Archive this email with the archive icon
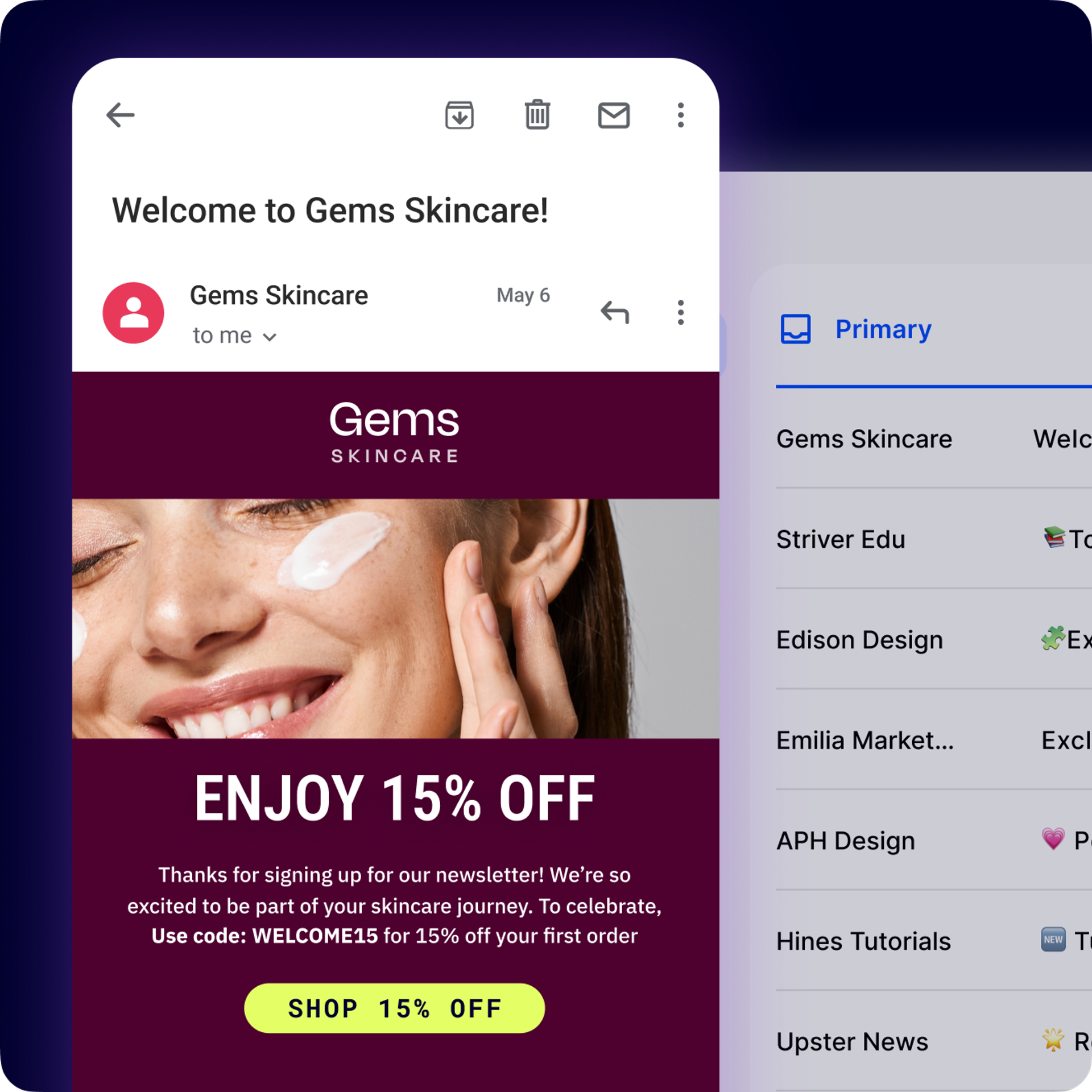 459,115
